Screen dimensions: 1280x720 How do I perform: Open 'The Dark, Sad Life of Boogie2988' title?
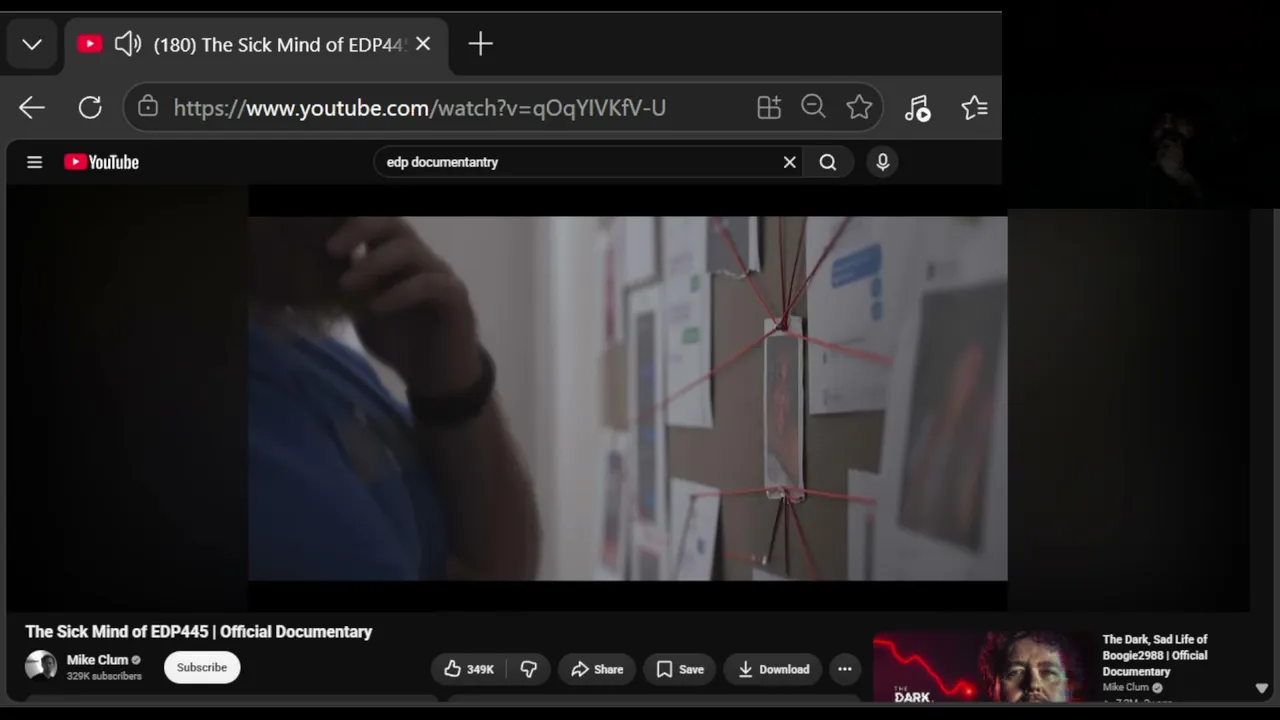pyautogui.click(x=1155, y=655)
